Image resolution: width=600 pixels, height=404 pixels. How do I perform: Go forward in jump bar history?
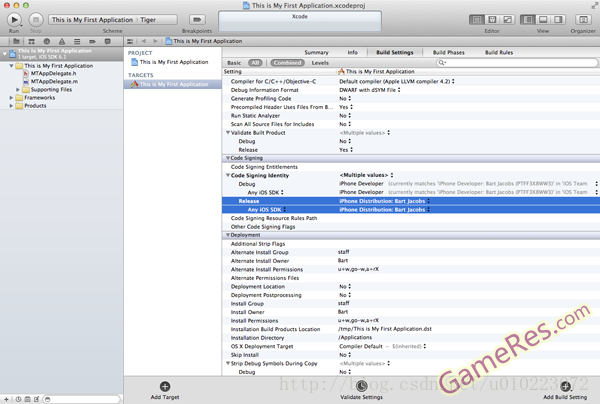[x=155, y=41]
